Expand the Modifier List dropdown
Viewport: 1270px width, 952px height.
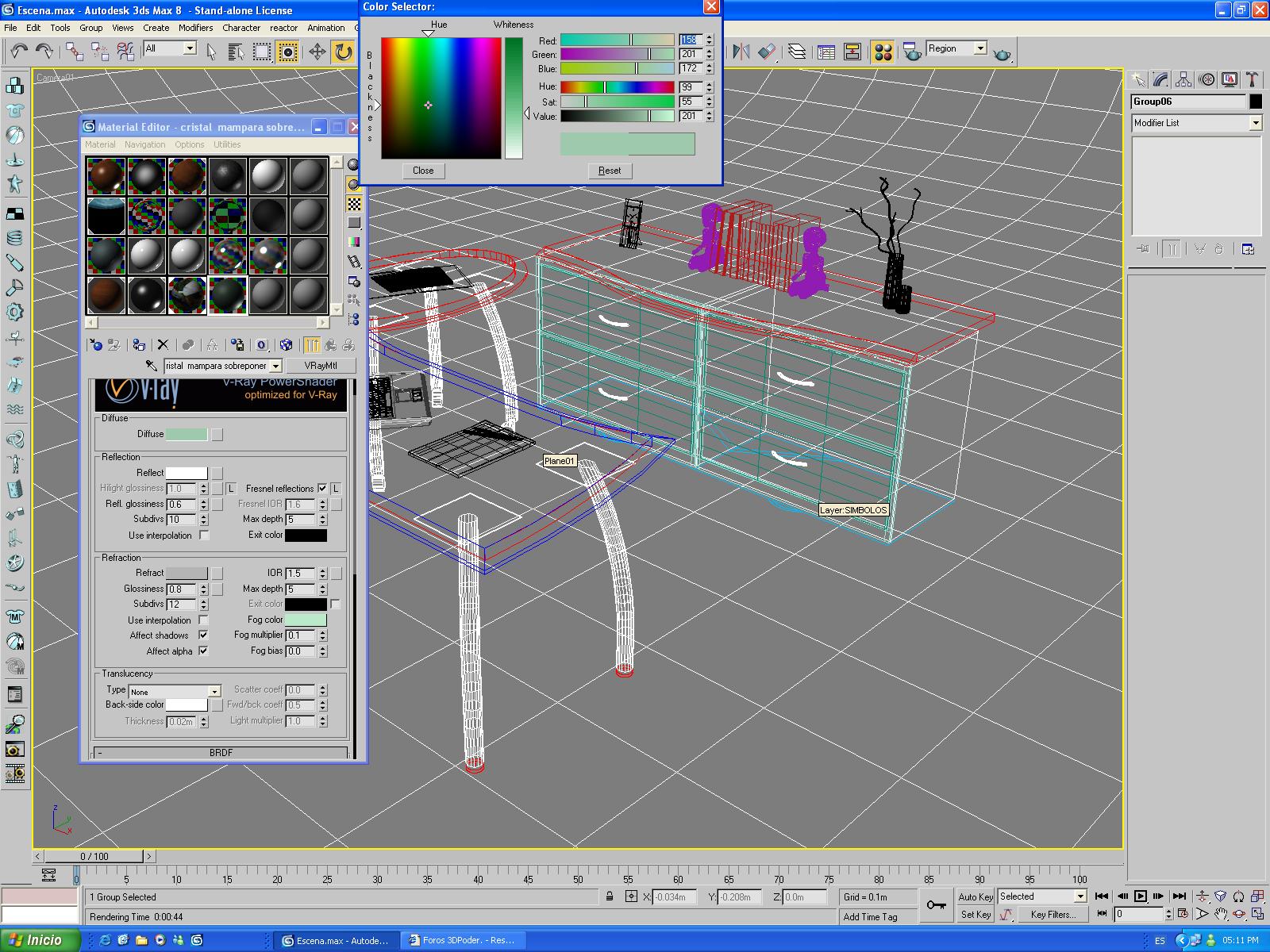(1196, 123)
